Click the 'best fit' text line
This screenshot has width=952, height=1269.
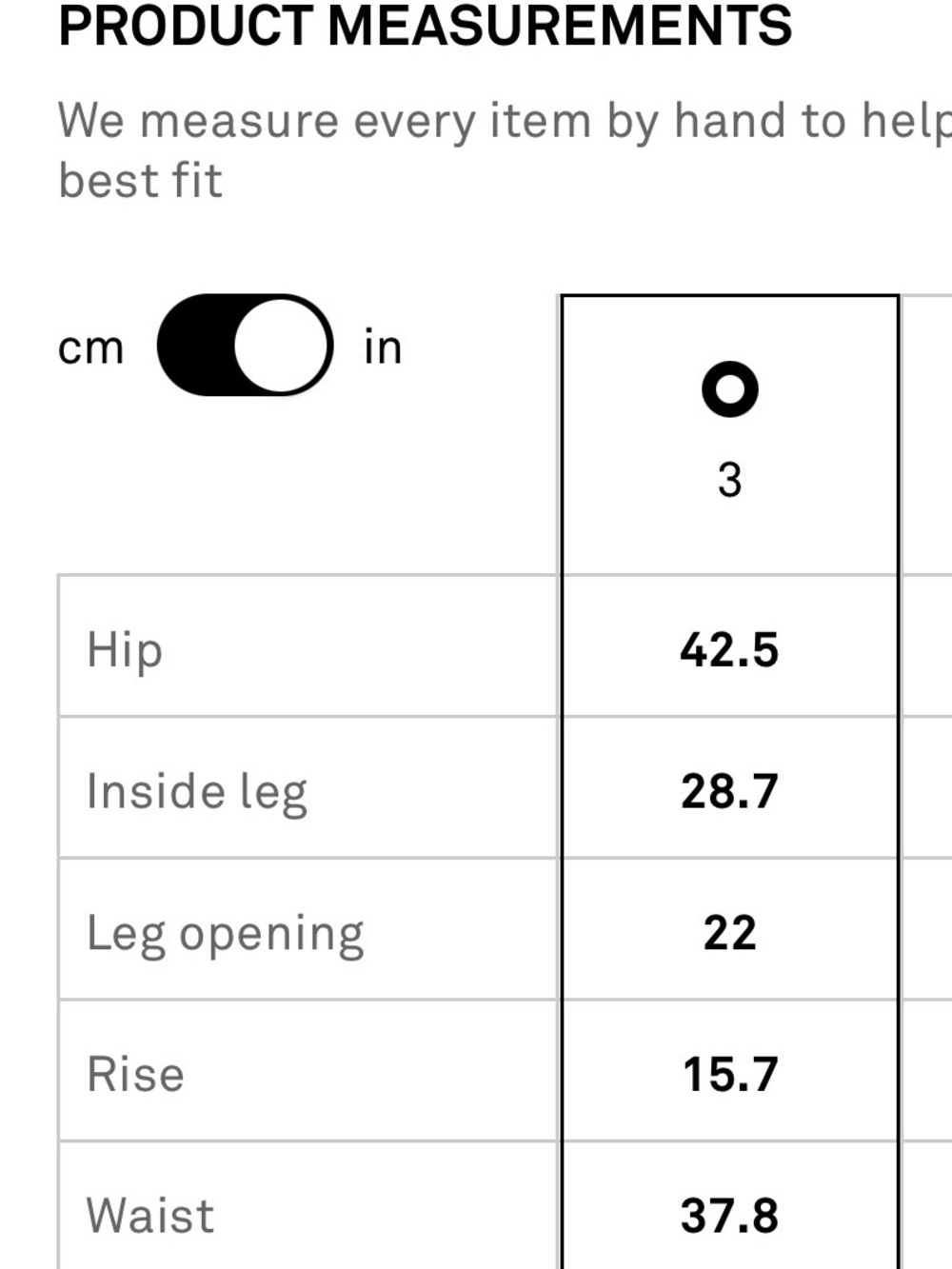point(140,180)
